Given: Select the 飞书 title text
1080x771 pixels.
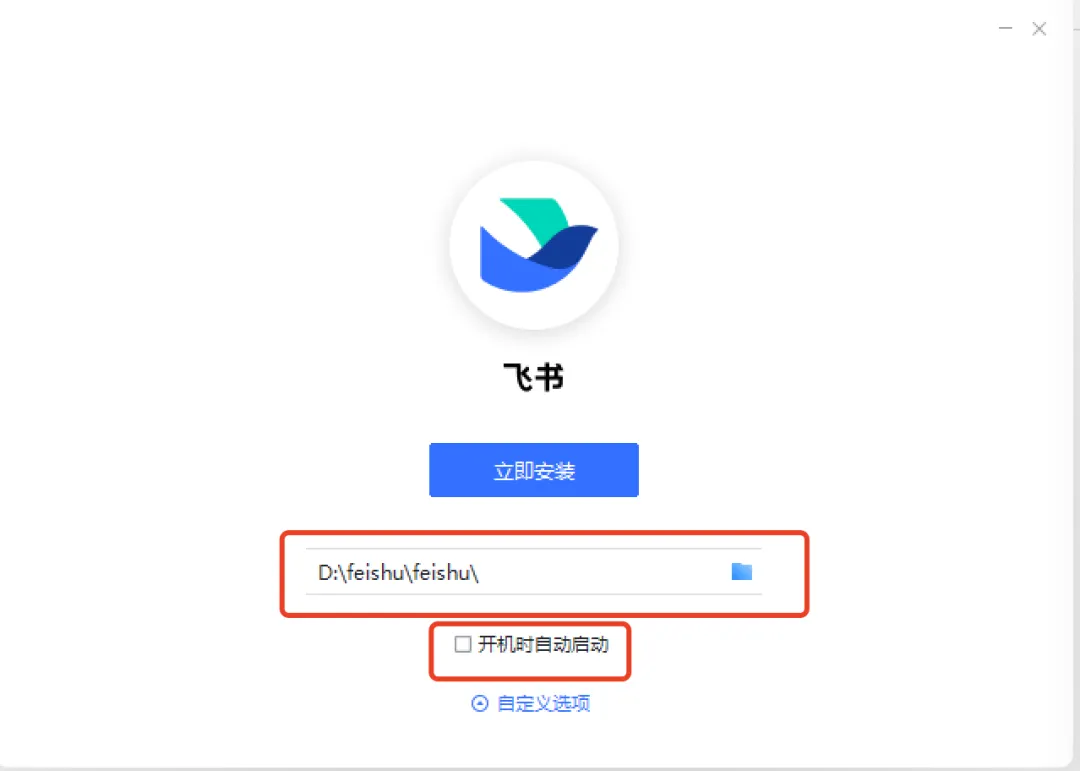Looking at the screenshot, I should point(534,378).
